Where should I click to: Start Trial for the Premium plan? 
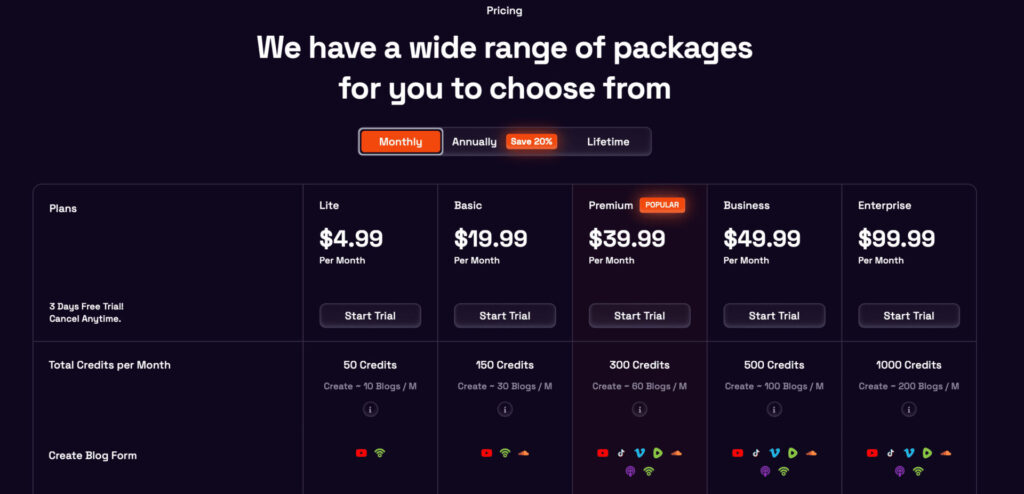tap(639, 316)
